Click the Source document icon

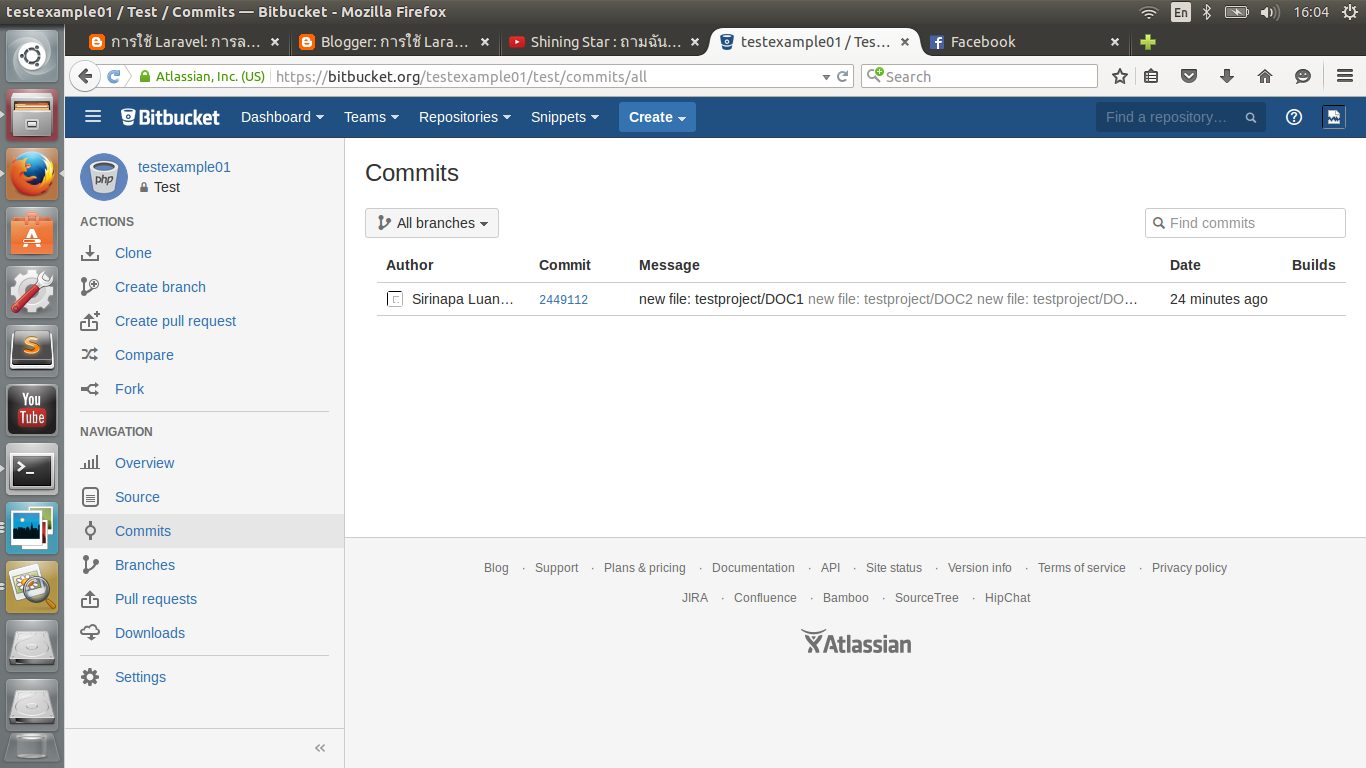(90, 497)
